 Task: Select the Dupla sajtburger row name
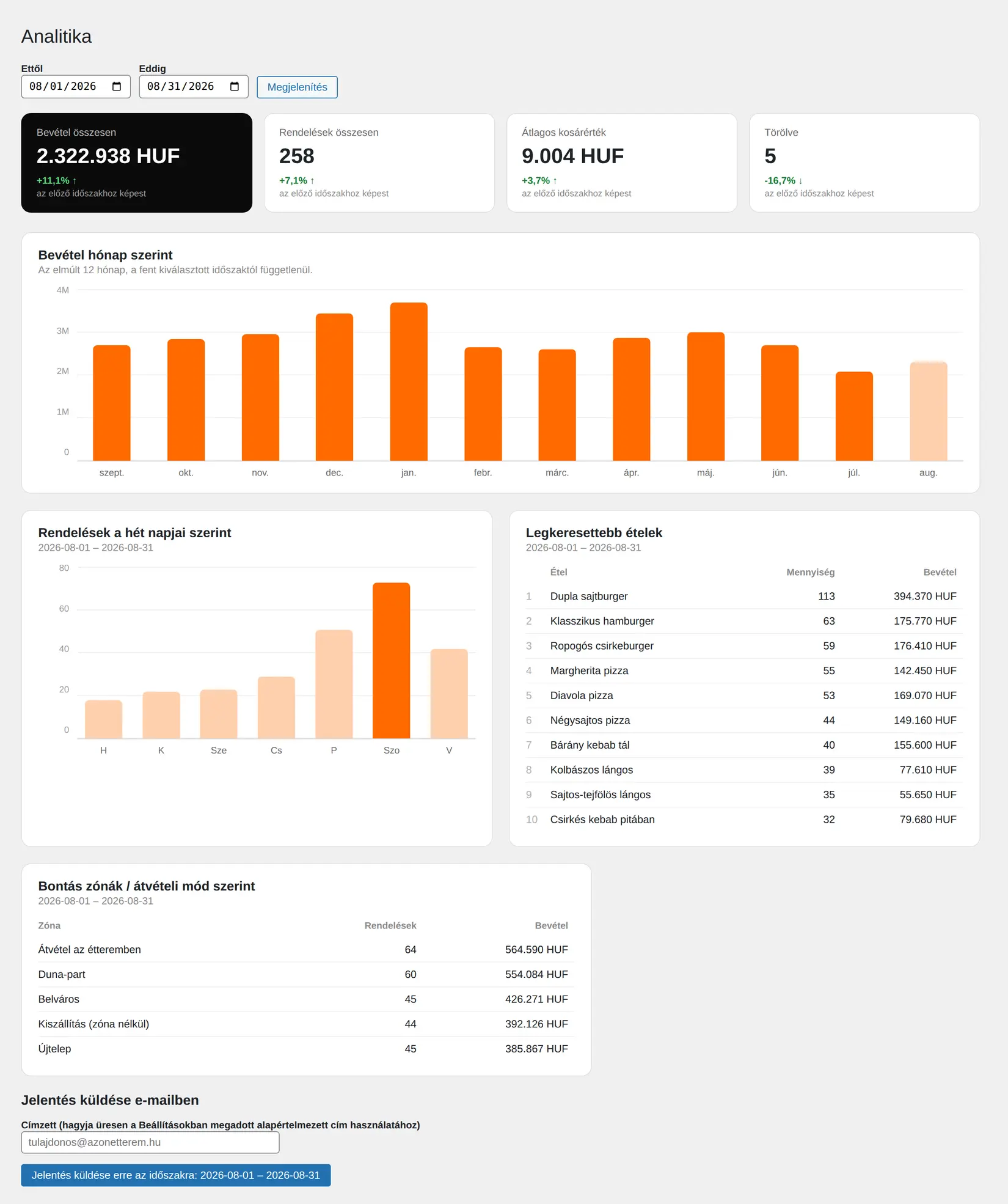[x=589, y=596]
